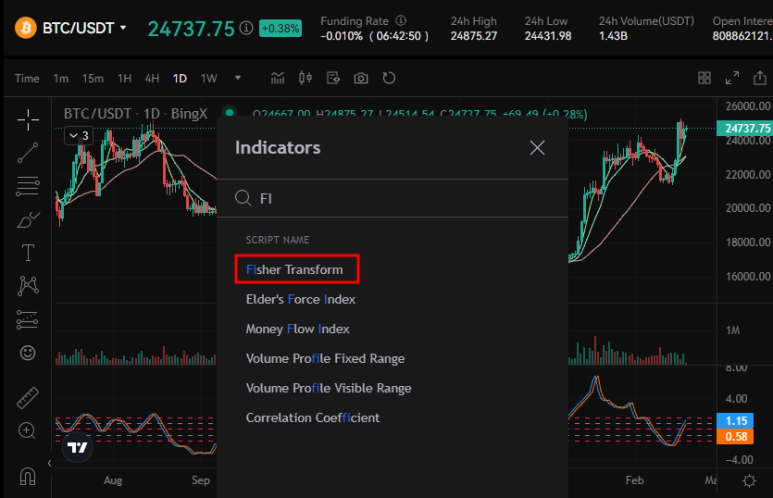The width and height of the screenshot is (773, 498).
Task: Share the chart with the export icon
Action: [760, 77]
